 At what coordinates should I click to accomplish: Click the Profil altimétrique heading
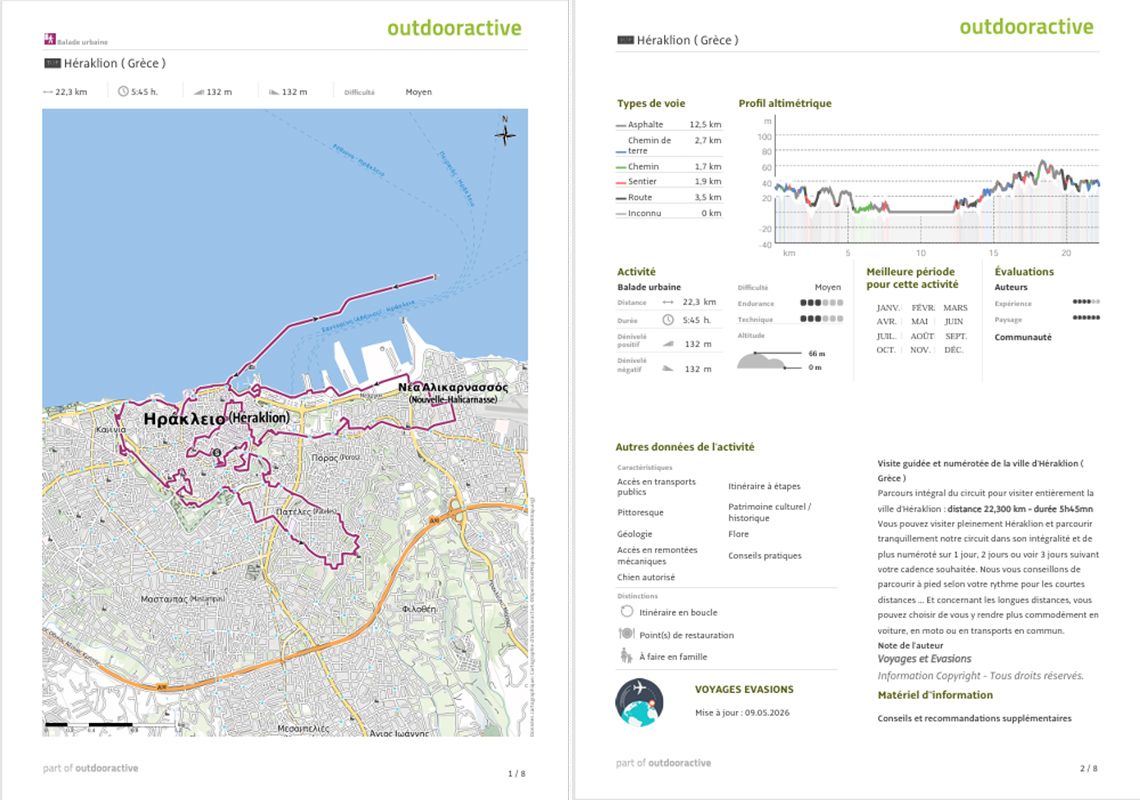(784, 103)
